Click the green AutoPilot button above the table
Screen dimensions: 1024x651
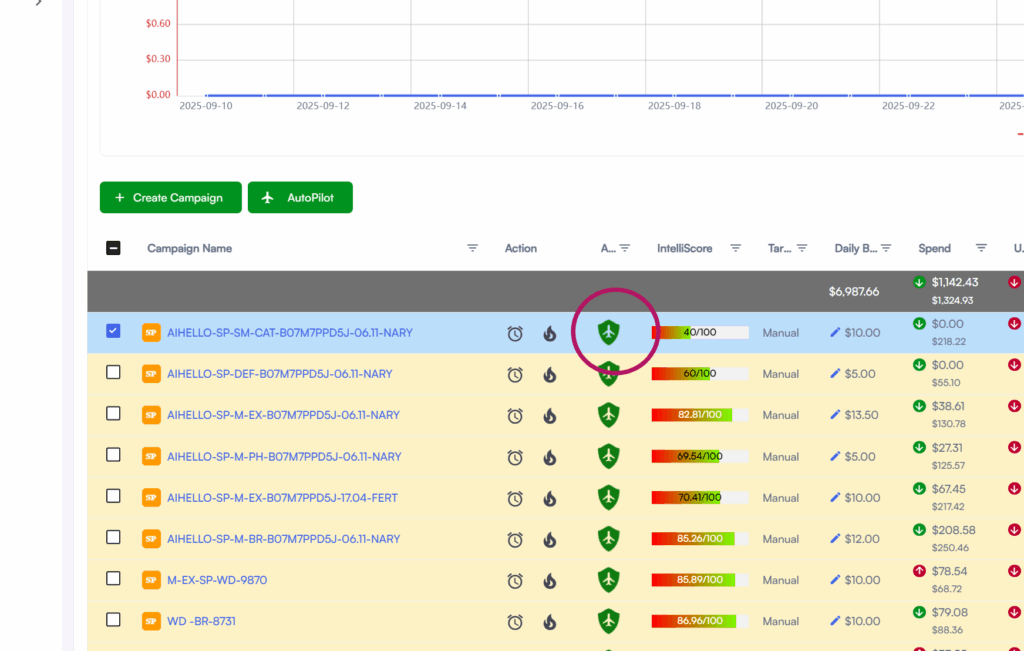click(300, 198)
